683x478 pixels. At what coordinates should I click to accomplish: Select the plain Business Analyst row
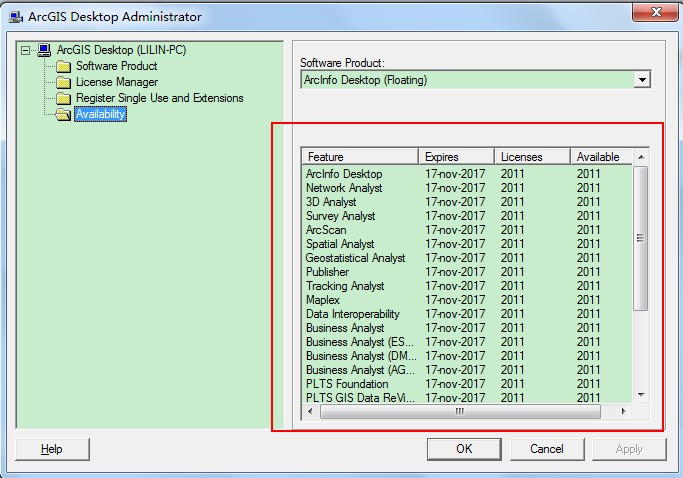(x=467, y=328)
